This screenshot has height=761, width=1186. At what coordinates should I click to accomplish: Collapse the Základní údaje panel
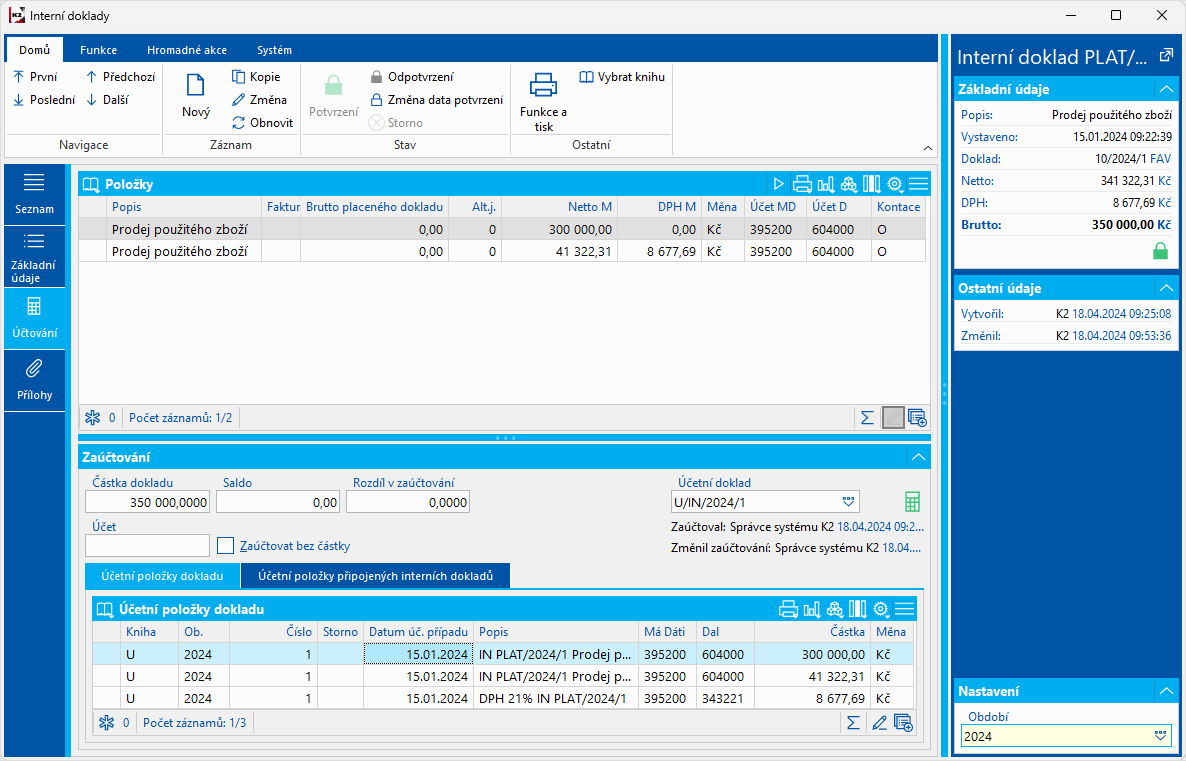tap(1165, 89)
